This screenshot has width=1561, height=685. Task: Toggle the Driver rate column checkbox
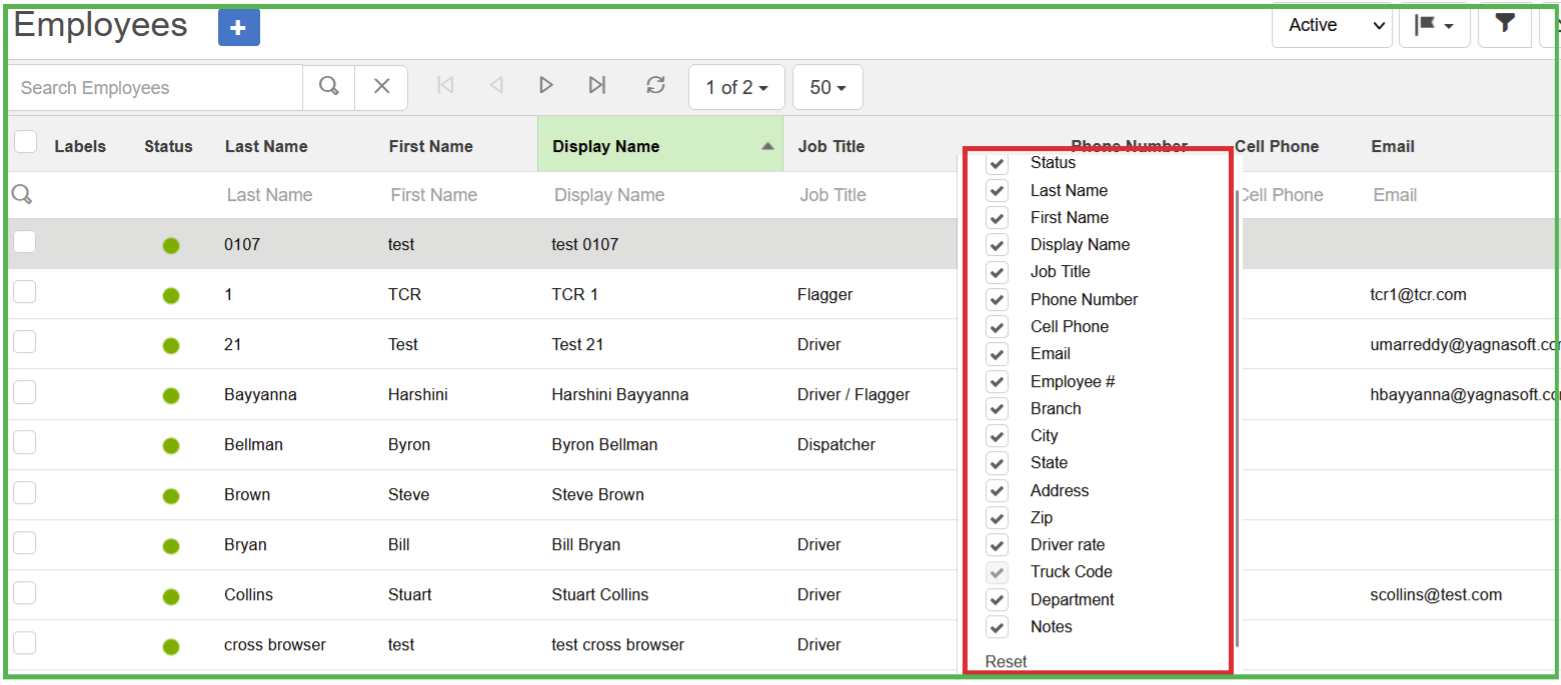[x=997, y=545]
